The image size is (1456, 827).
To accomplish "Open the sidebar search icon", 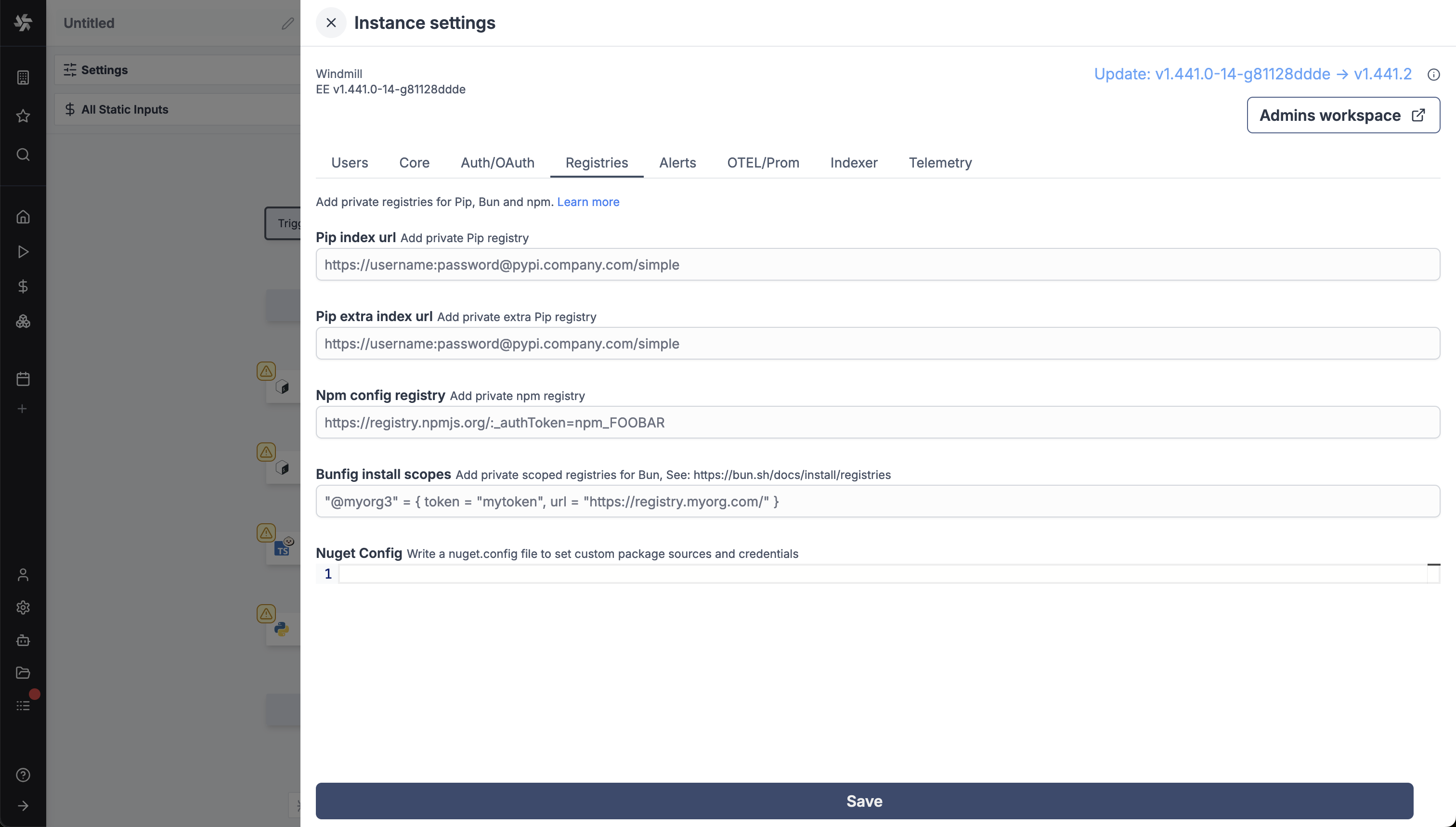I will (x=23, y=155).
